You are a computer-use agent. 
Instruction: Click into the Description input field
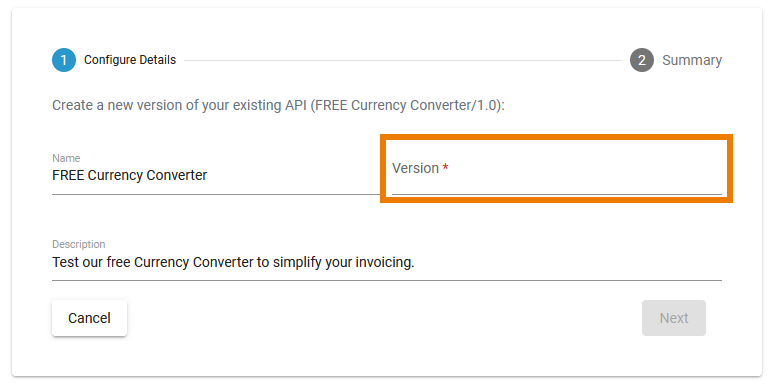tap(387, 262)
